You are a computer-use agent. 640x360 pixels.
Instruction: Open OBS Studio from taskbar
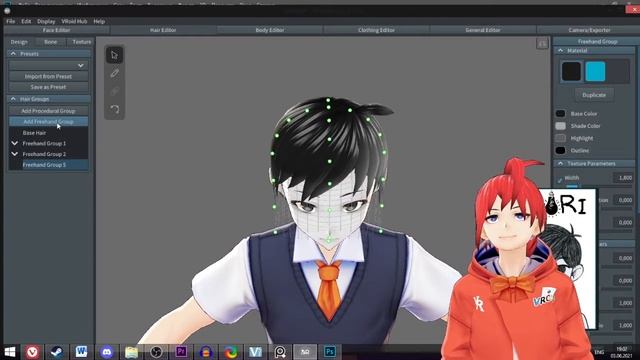[156, 351]
